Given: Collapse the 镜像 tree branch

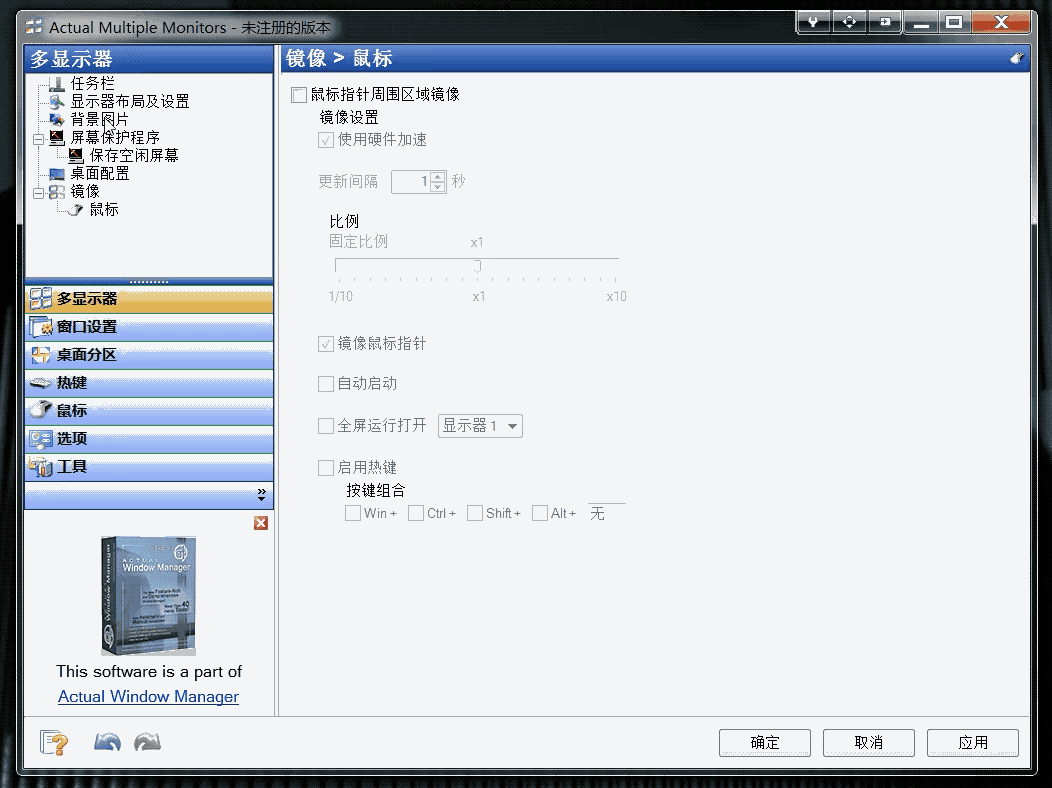Looking at the screenshot, I should [39, 193].
